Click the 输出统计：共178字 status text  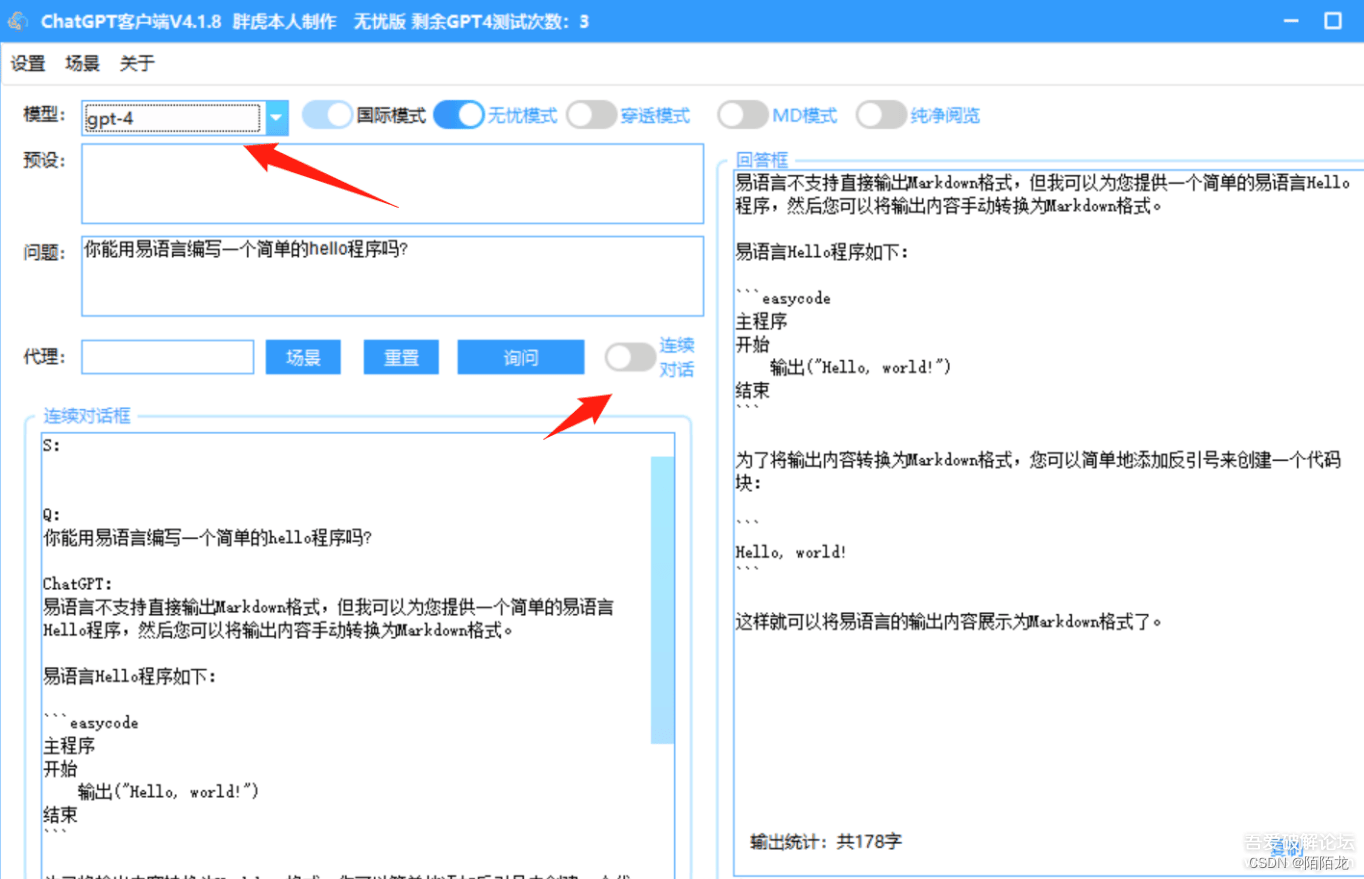click(826, 842)
